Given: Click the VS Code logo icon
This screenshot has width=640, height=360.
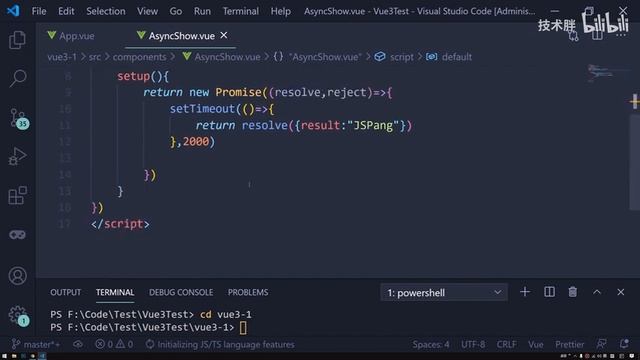Looking at the screenshot, I should [13, 11].
